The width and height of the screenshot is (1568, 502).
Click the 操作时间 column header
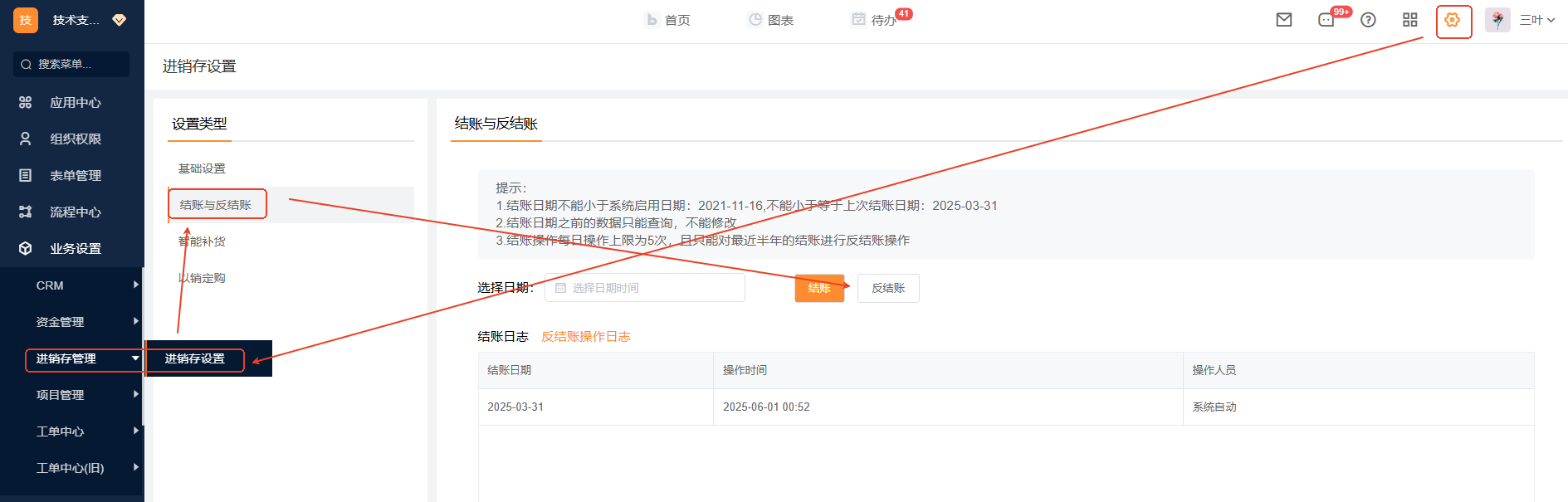tap(948, 370)
